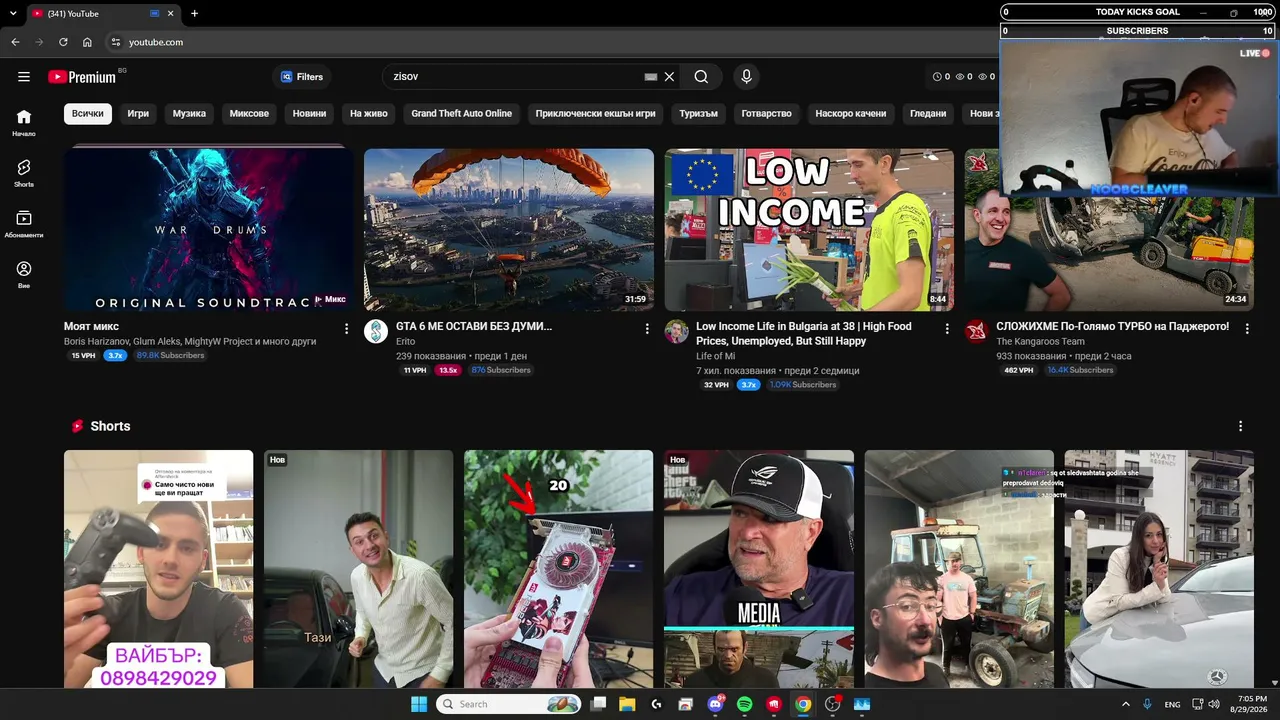The height and width of the screenshot is (720, 1280).
Task: Focus the YouTube search field
Action: [x=515, y=77]
